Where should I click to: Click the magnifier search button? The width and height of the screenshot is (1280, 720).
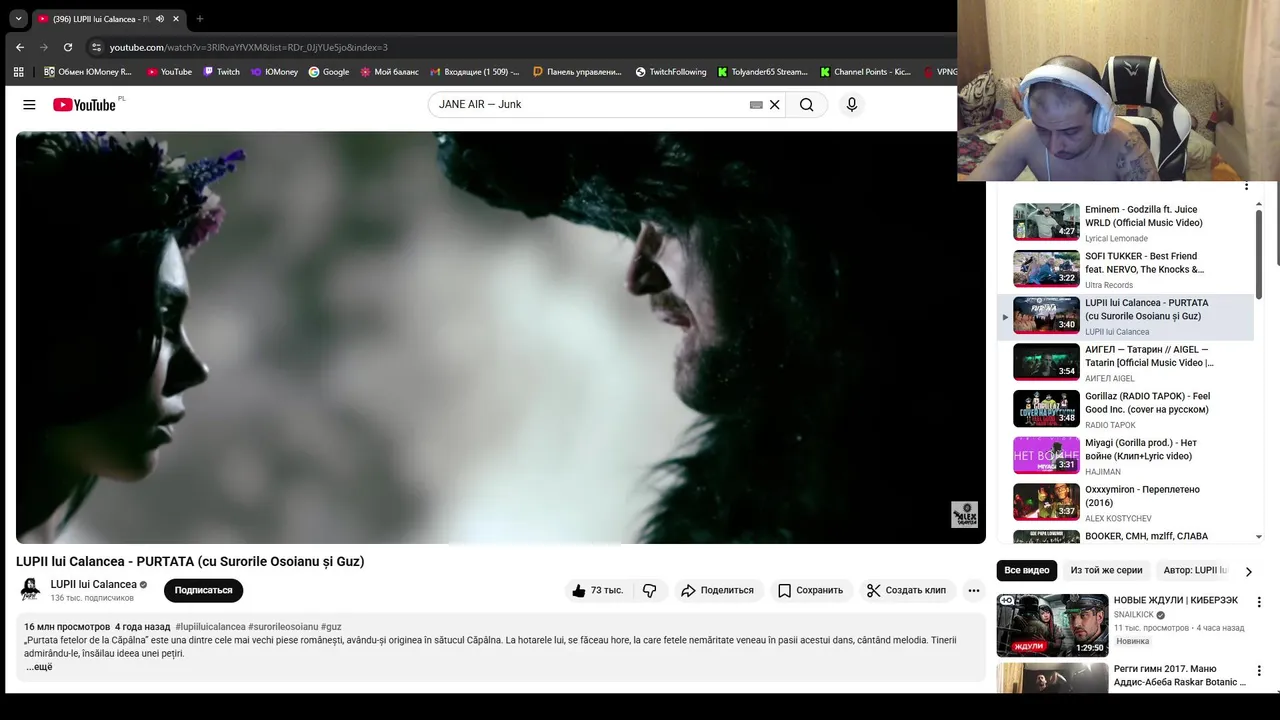pos(806,105)
